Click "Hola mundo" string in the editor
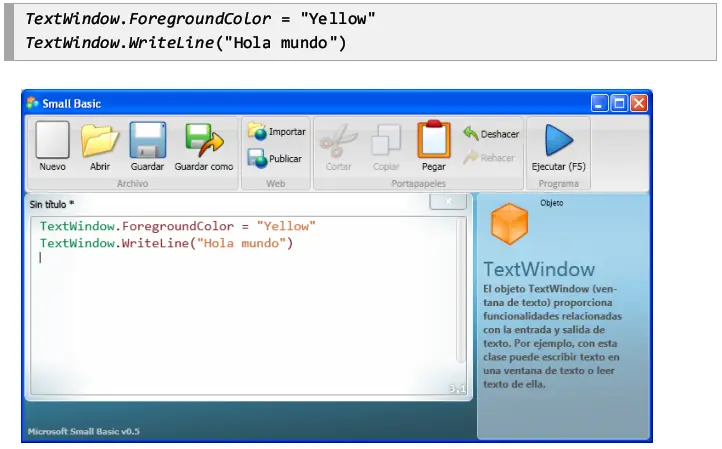The width and height of the screenshot is (722, 449). 241,243
